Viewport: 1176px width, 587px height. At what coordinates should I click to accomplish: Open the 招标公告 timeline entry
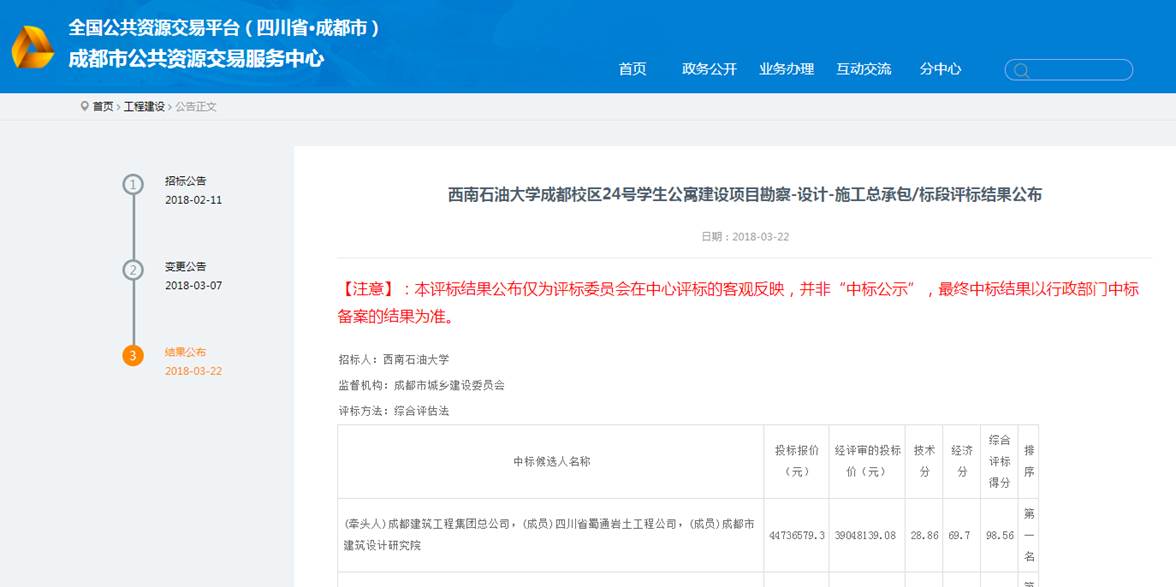(185, 181)
